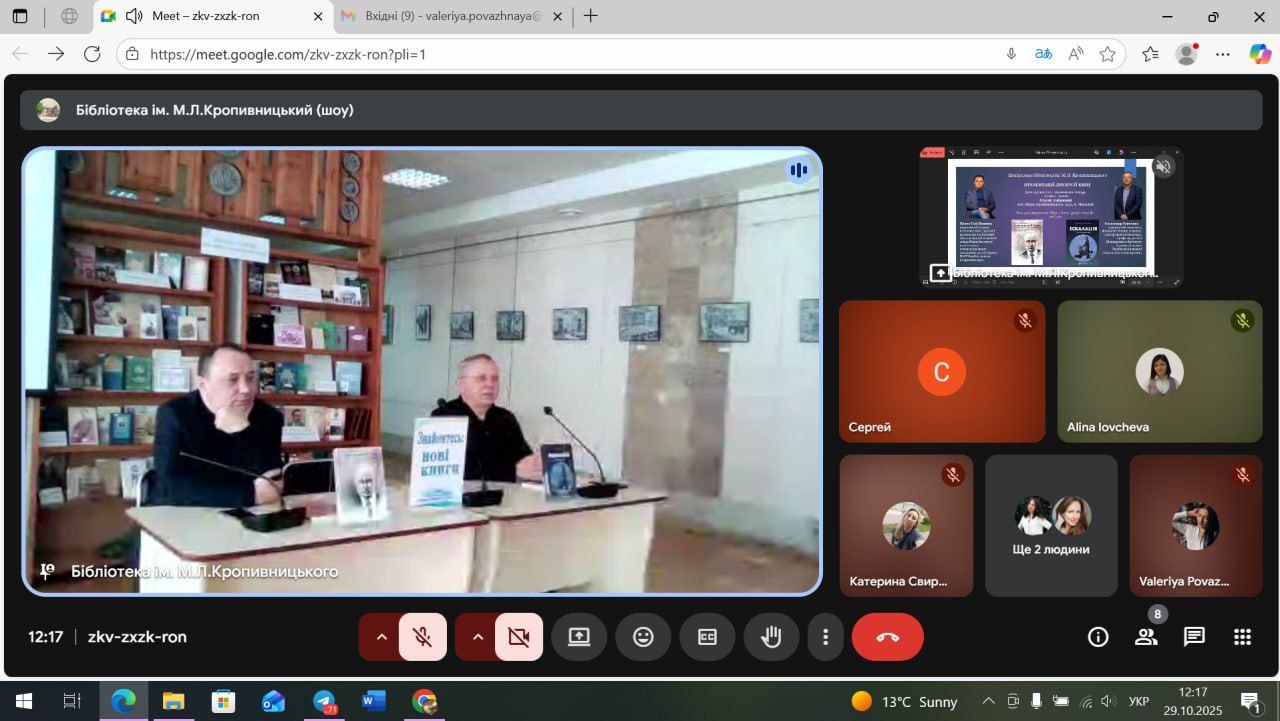Open More options three-dot menu
1280x721 pixels.
coord(825,637)
